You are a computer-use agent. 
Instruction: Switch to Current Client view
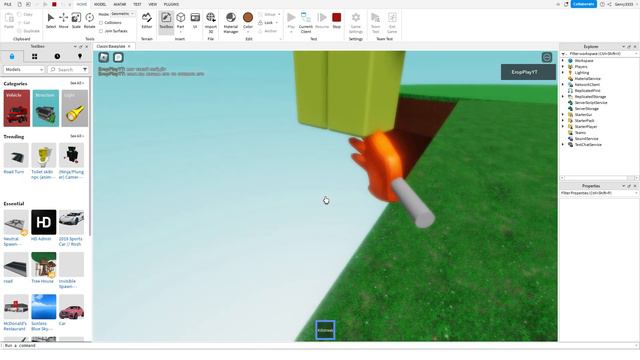pos(306,22)
